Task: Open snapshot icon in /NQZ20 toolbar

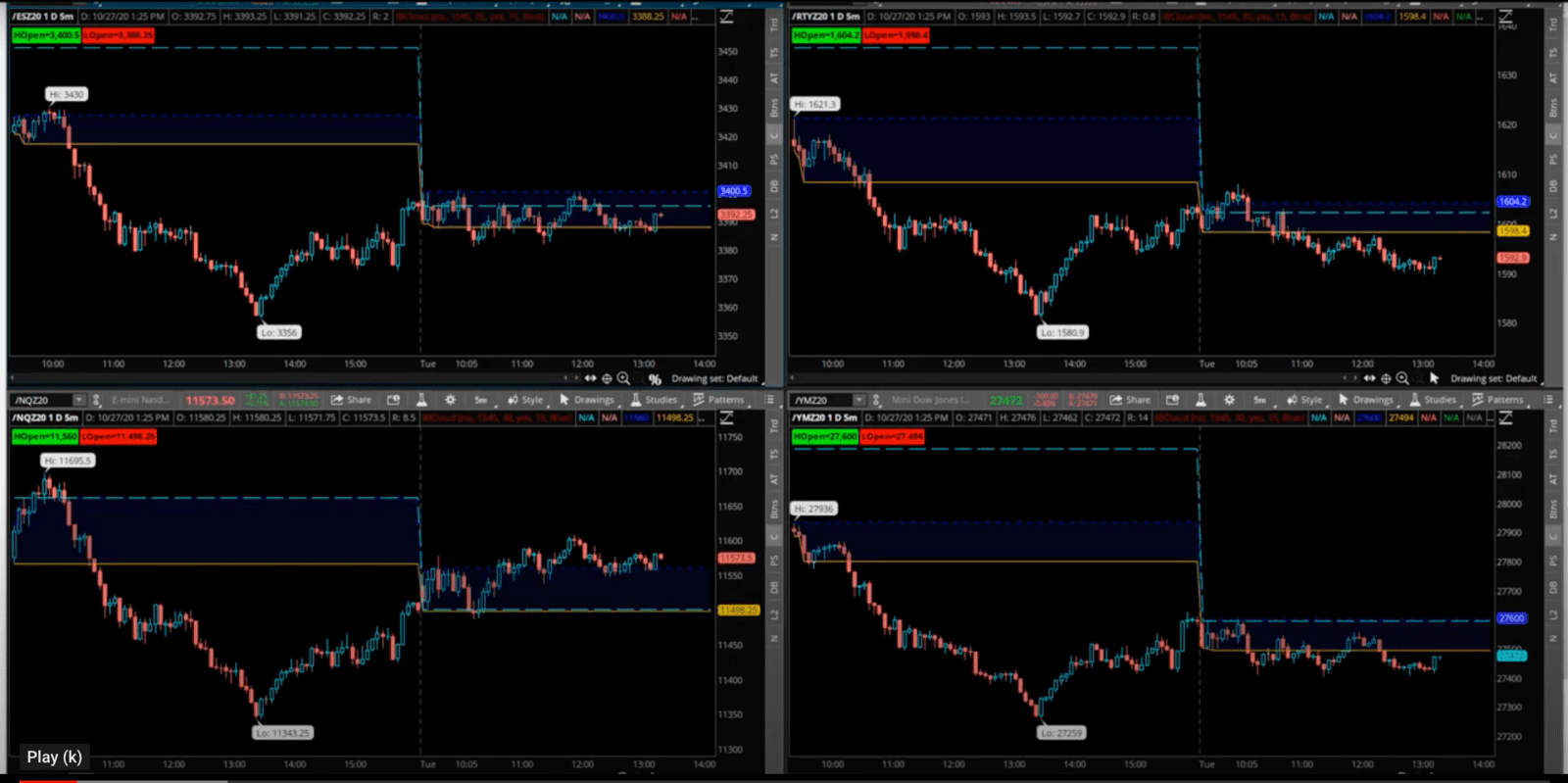Action: 393,400
